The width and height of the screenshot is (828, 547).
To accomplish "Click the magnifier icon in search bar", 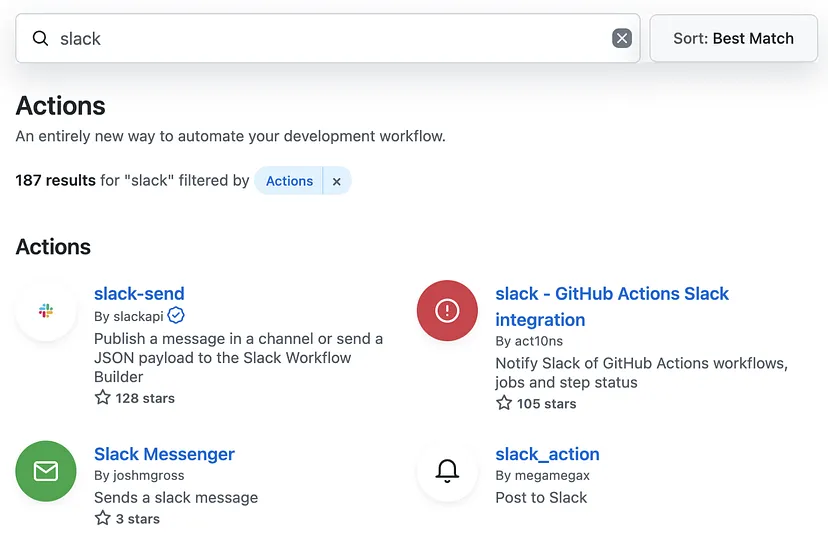I will click(40, 39).
